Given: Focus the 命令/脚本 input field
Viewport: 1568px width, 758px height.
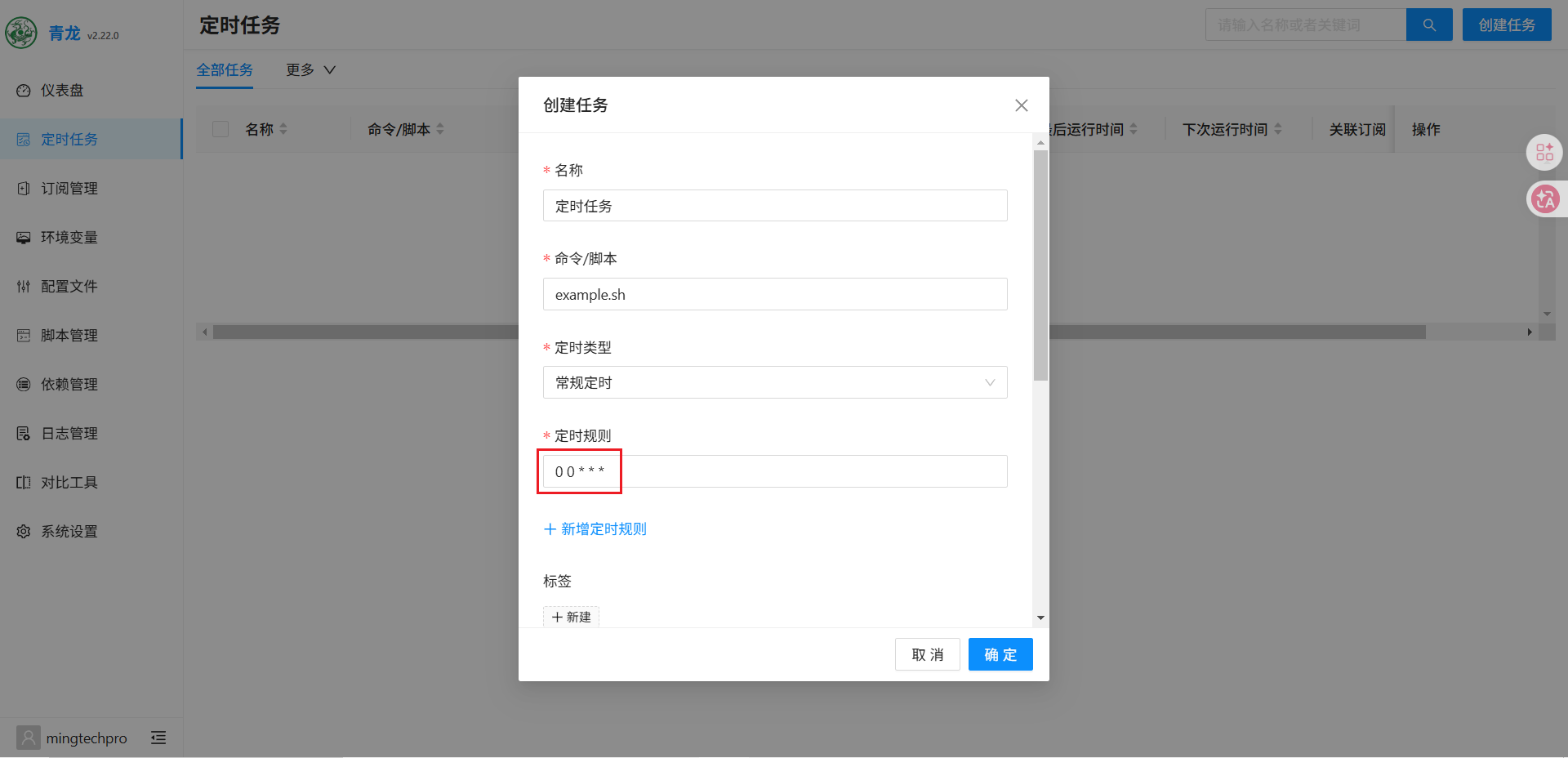Looking at the screenshot, I should pos(775,294).
